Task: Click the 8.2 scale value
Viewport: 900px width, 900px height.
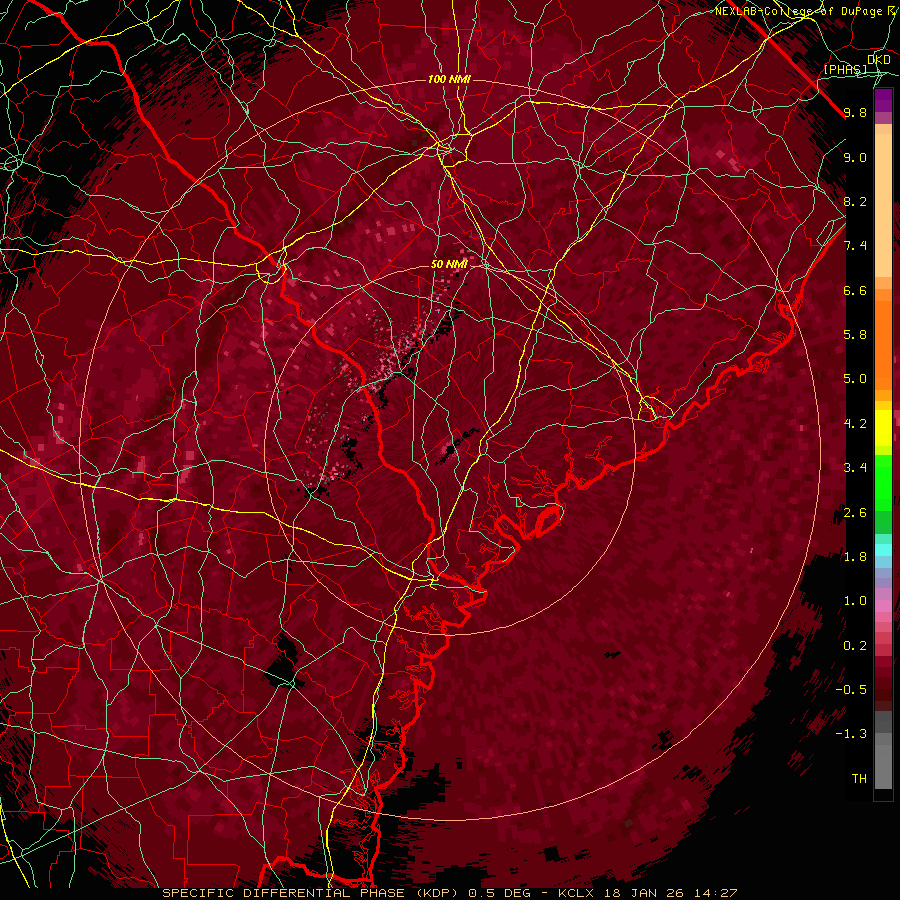Action: point(855,201)
